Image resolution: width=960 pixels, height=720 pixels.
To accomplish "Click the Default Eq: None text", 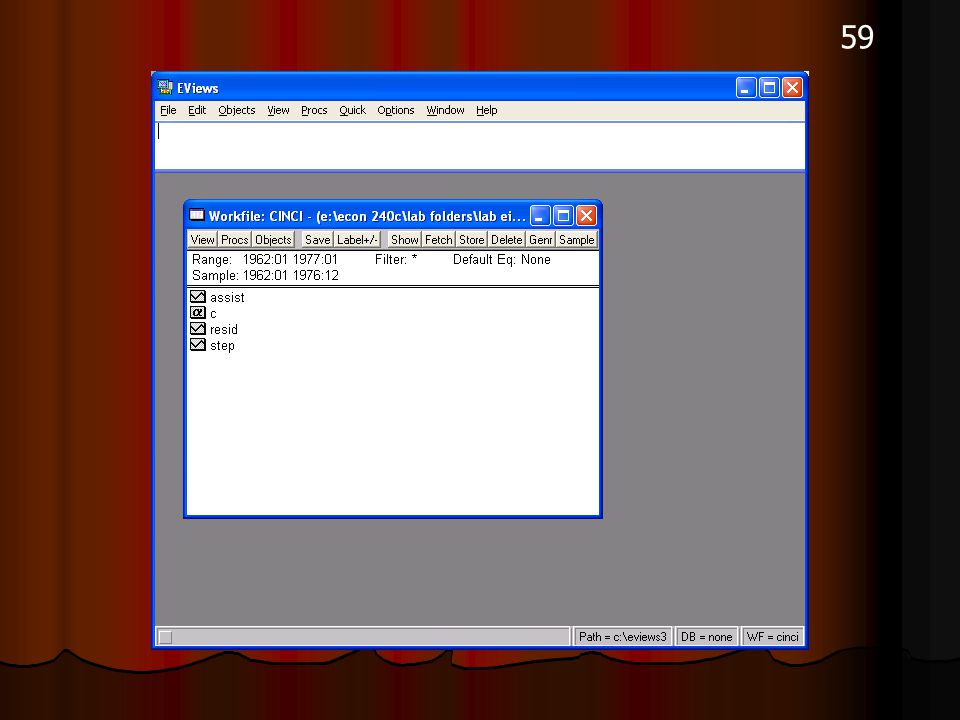I will [x=501, y=260].
